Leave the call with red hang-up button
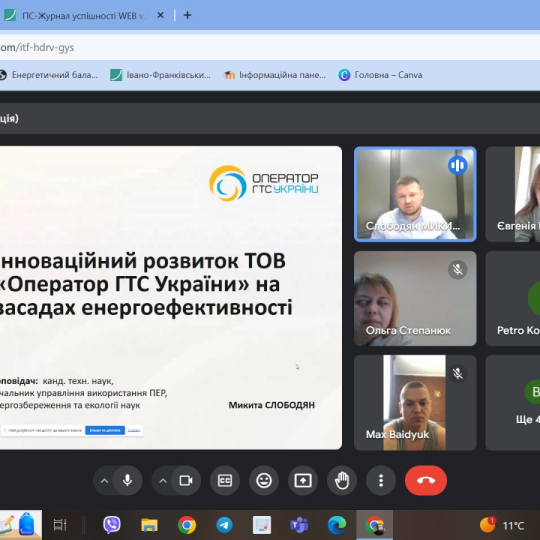540x540 pixels. click(426, 480)
